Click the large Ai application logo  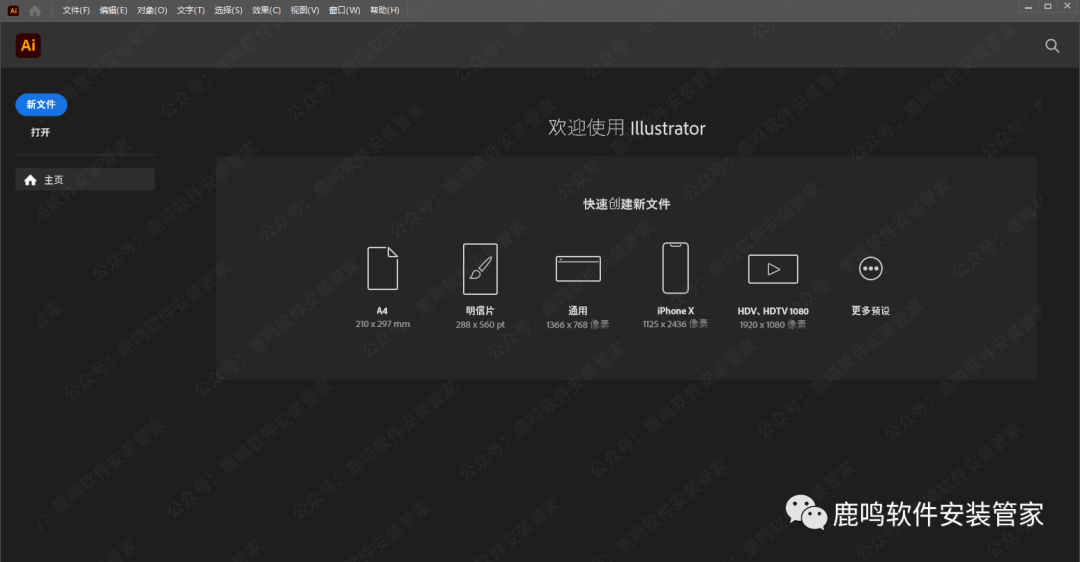click(x=28, y=45)
